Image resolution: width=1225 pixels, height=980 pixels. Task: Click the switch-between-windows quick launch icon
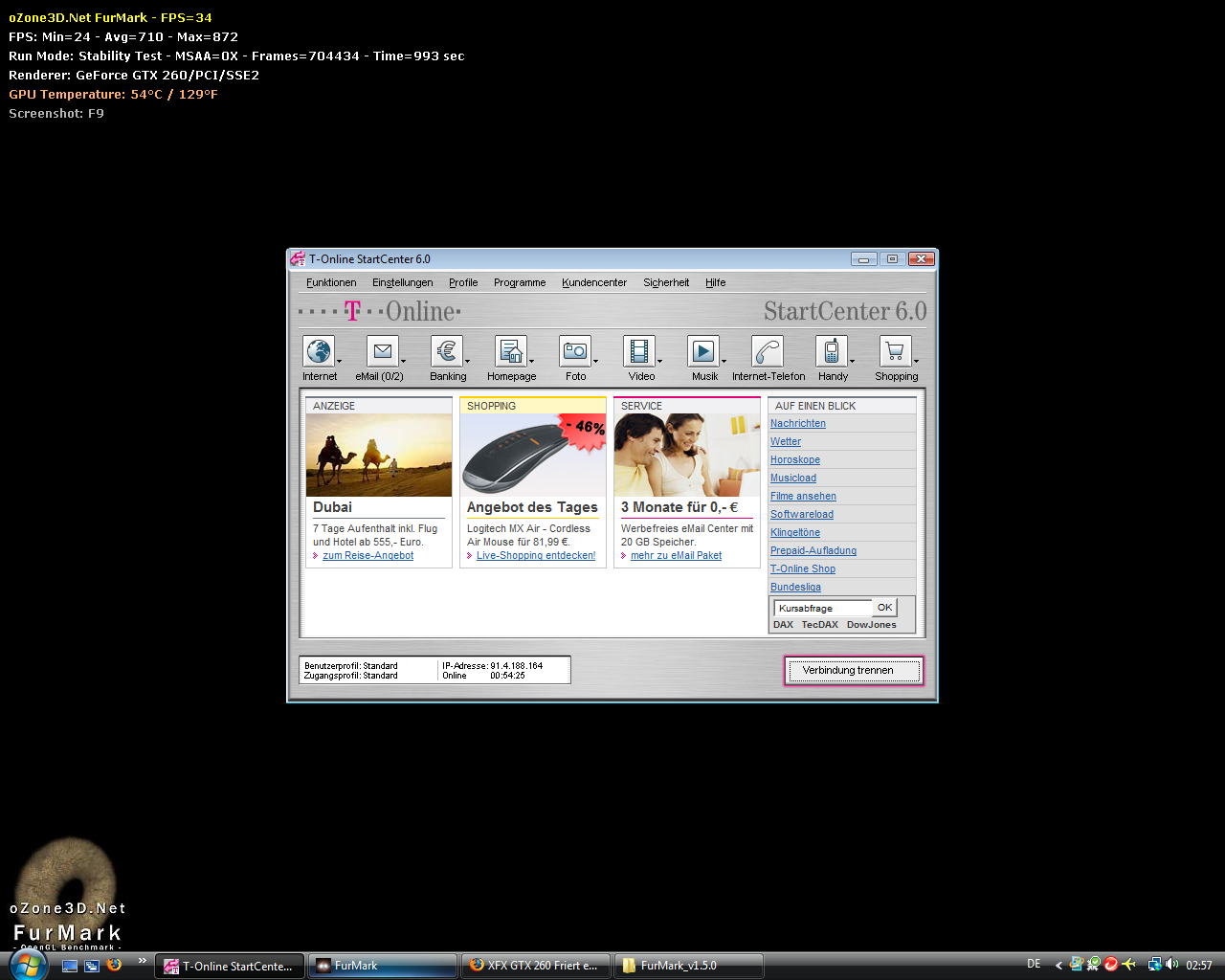point(92,966)
